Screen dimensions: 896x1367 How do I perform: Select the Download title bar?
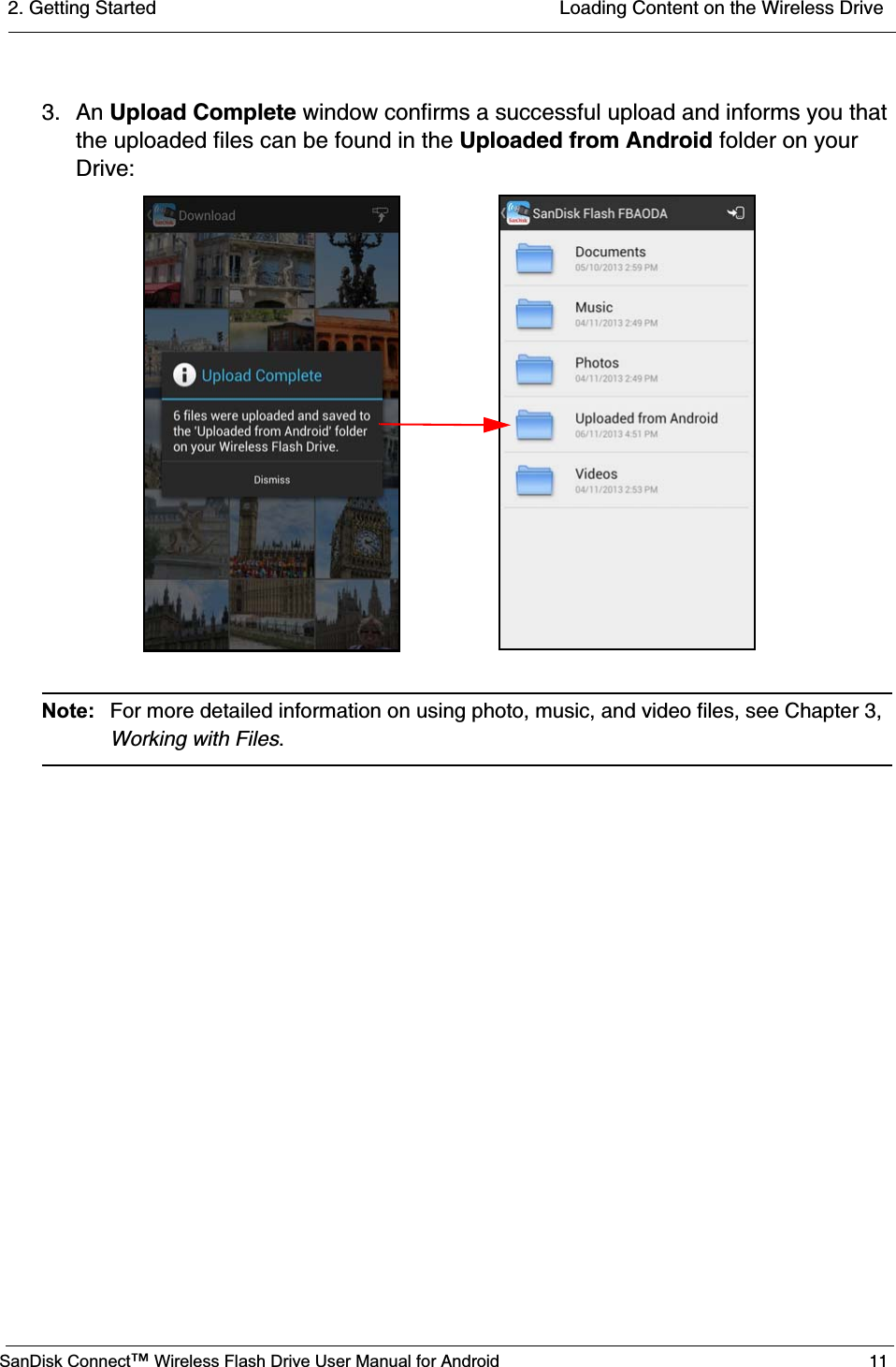207,214
